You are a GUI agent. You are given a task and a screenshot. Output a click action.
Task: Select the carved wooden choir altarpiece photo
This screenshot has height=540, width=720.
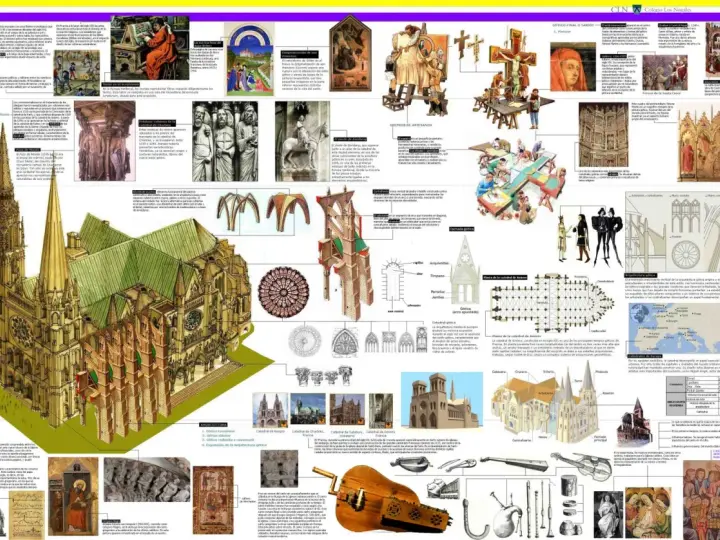point(603,135)
